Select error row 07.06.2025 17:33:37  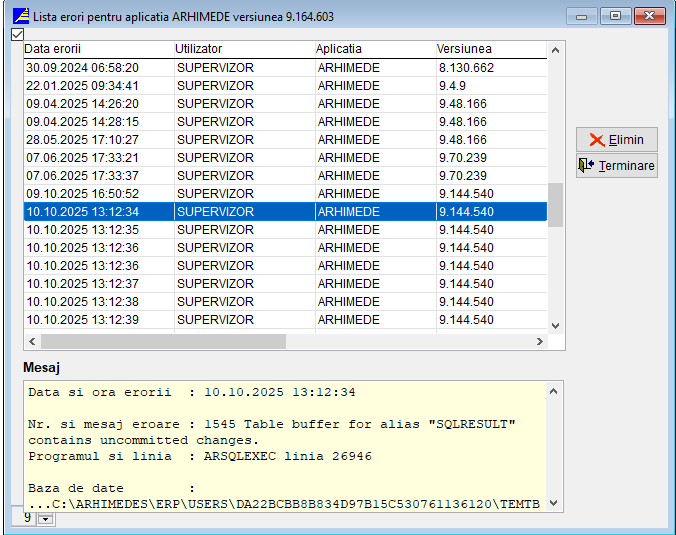click(x=285, y=176)
